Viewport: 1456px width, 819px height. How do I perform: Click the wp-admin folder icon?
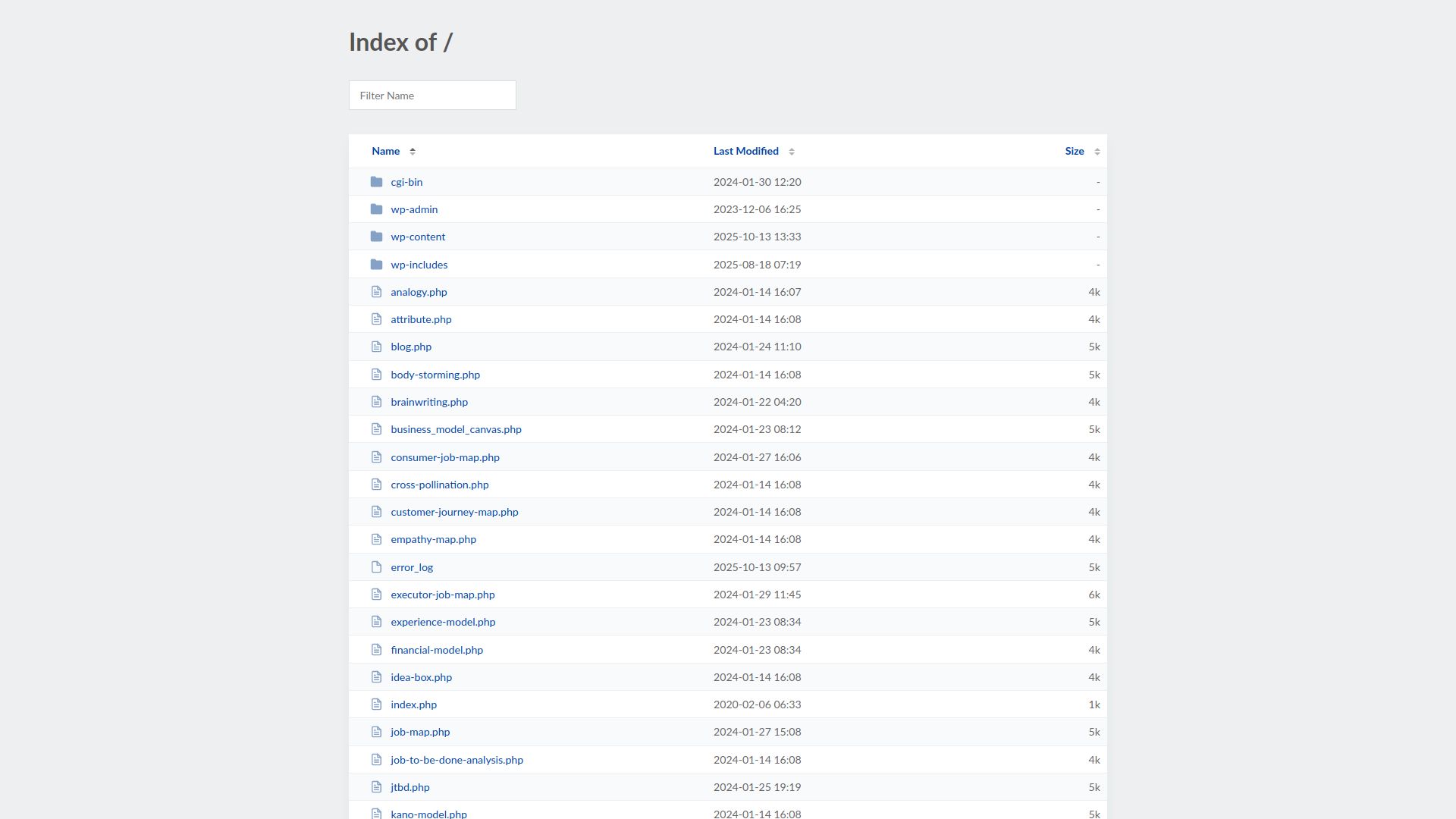[x=376, y=209]
